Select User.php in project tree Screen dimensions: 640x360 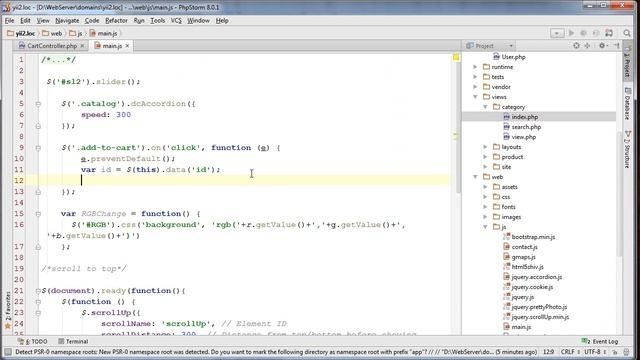(509, 57)
